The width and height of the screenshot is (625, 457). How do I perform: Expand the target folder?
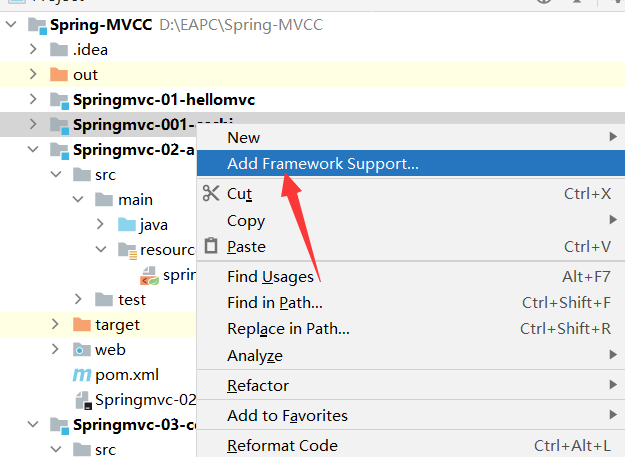click(55, 324)
